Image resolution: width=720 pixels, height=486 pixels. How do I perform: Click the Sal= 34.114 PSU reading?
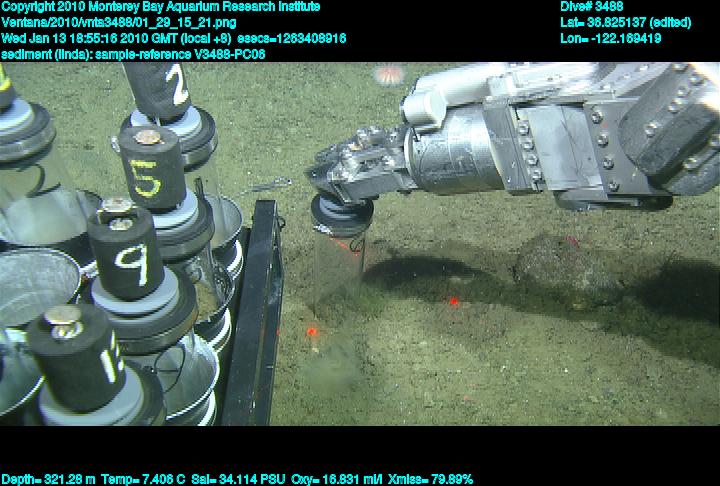(222, 479)
